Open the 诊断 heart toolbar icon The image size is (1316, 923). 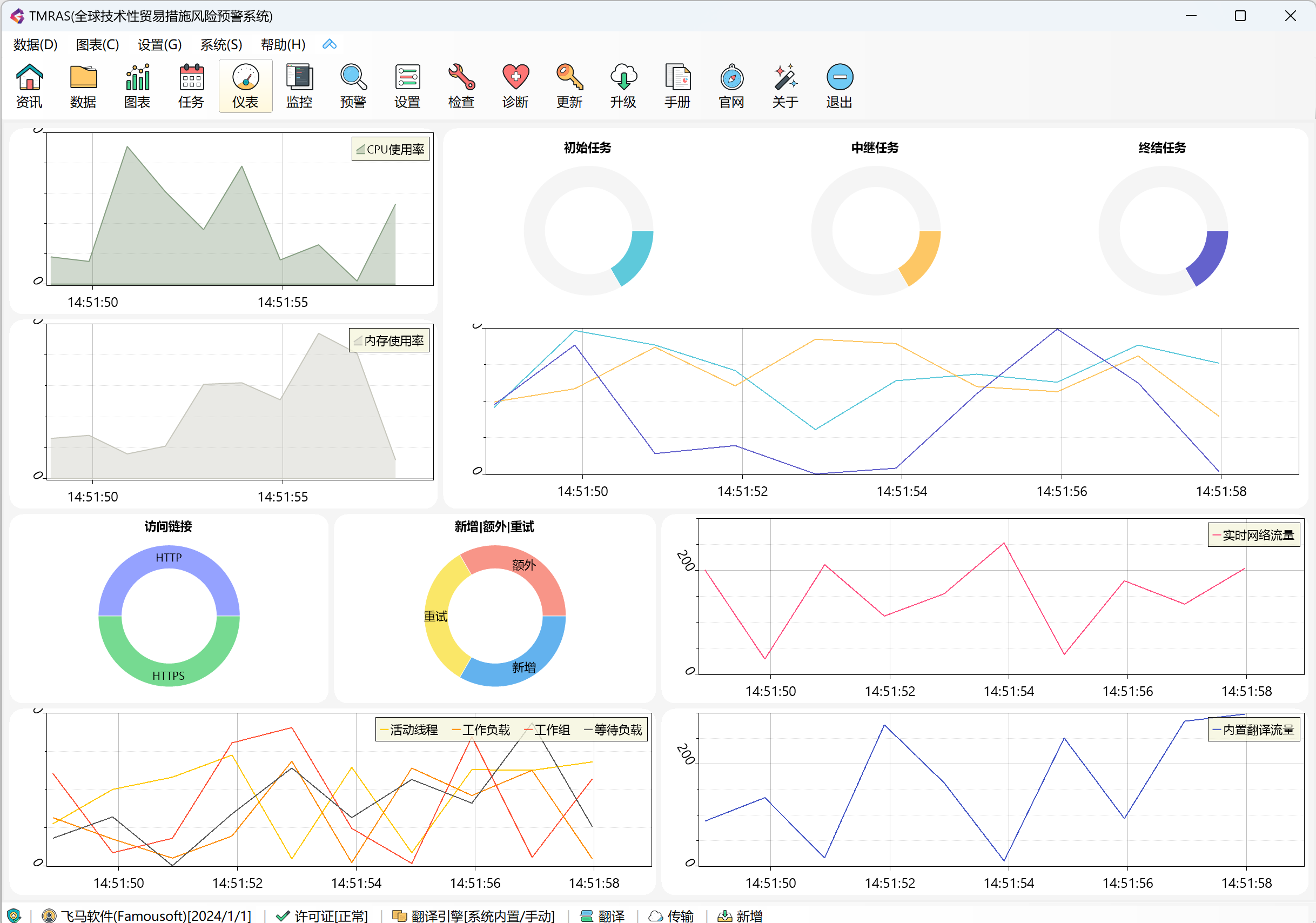click(515, 86)
